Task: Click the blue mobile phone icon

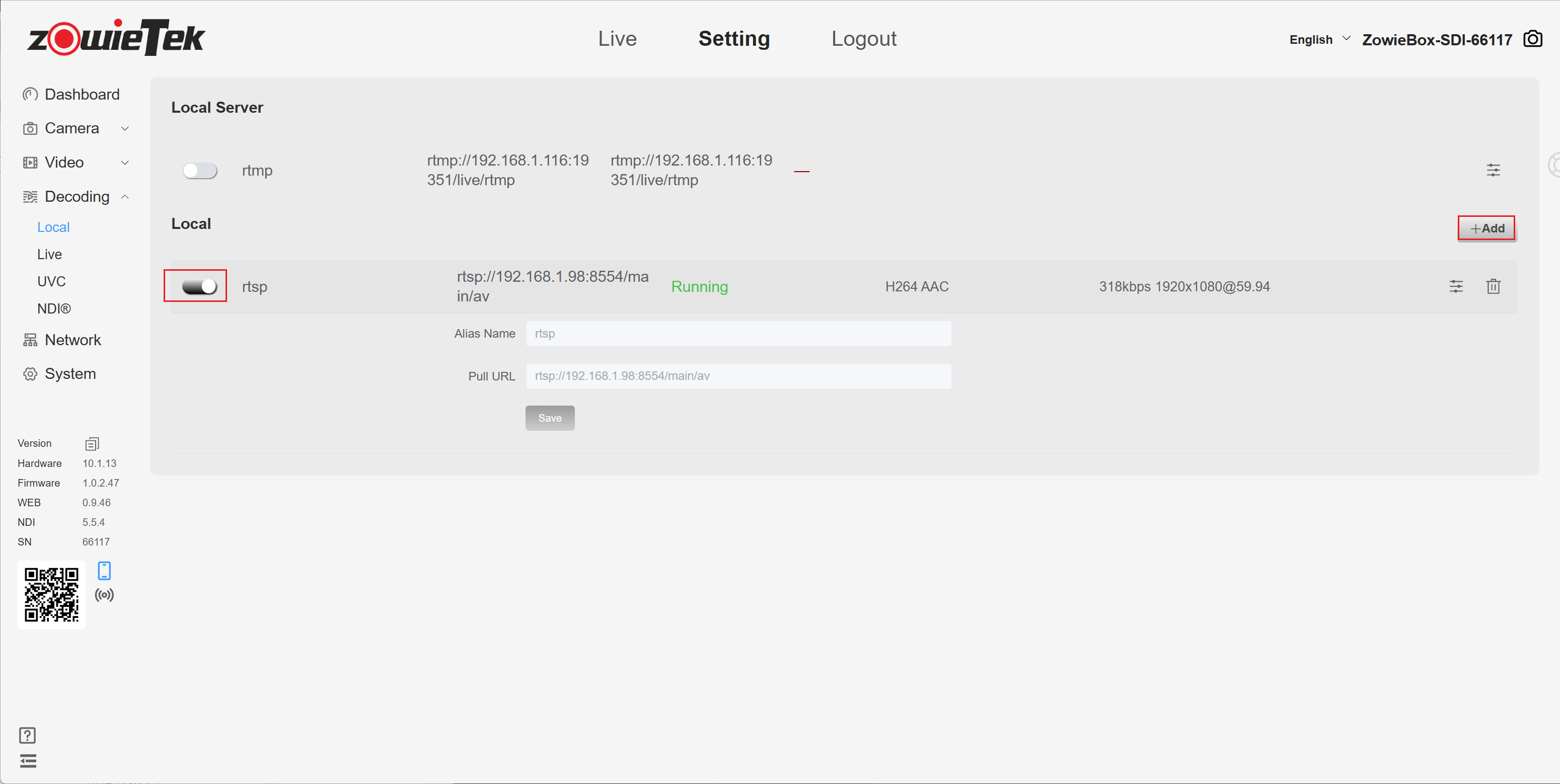Action: 104,570
